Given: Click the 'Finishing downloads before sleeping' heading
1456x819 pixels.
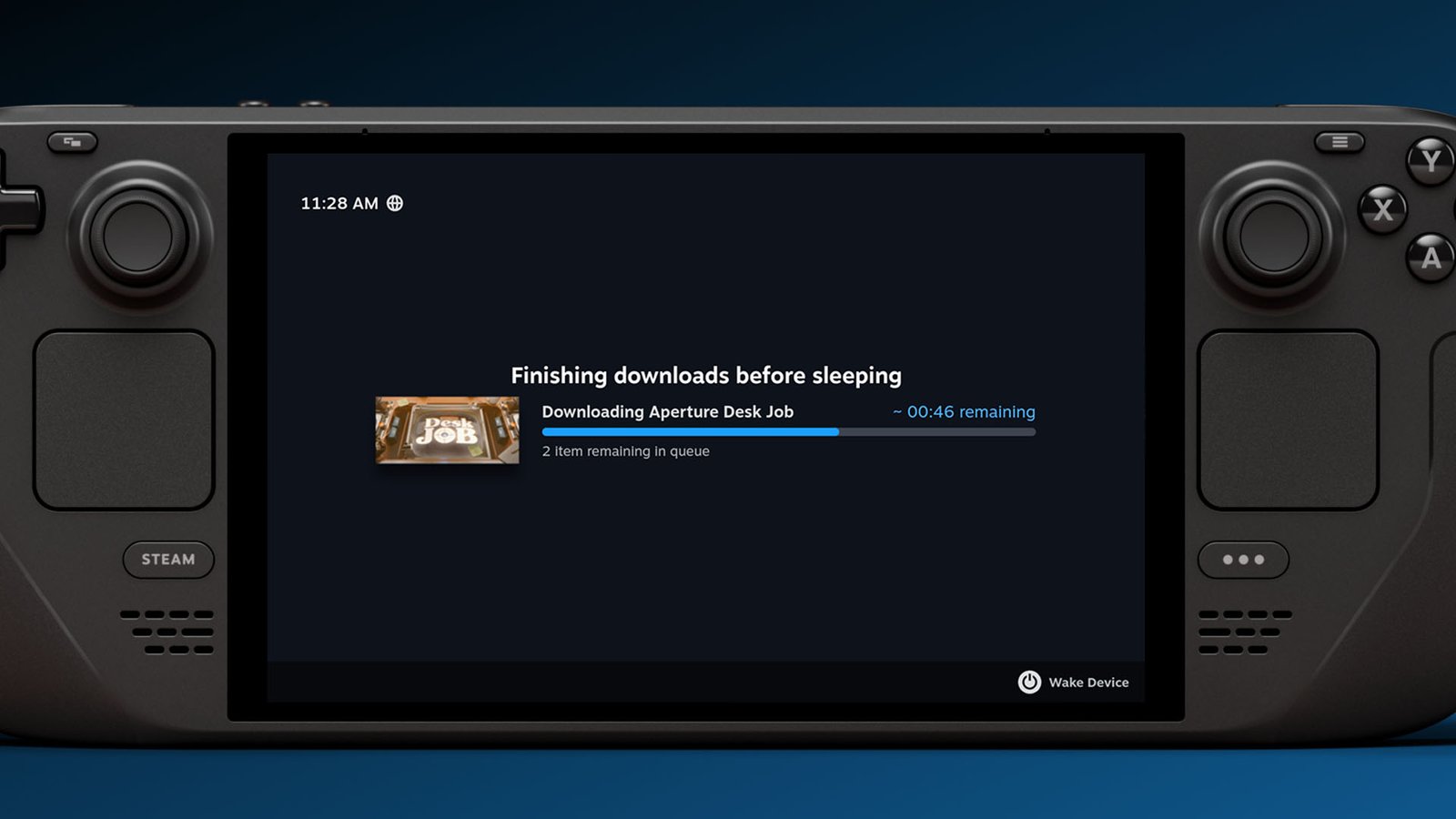Looking at the screenshot, I should (706, 376).
